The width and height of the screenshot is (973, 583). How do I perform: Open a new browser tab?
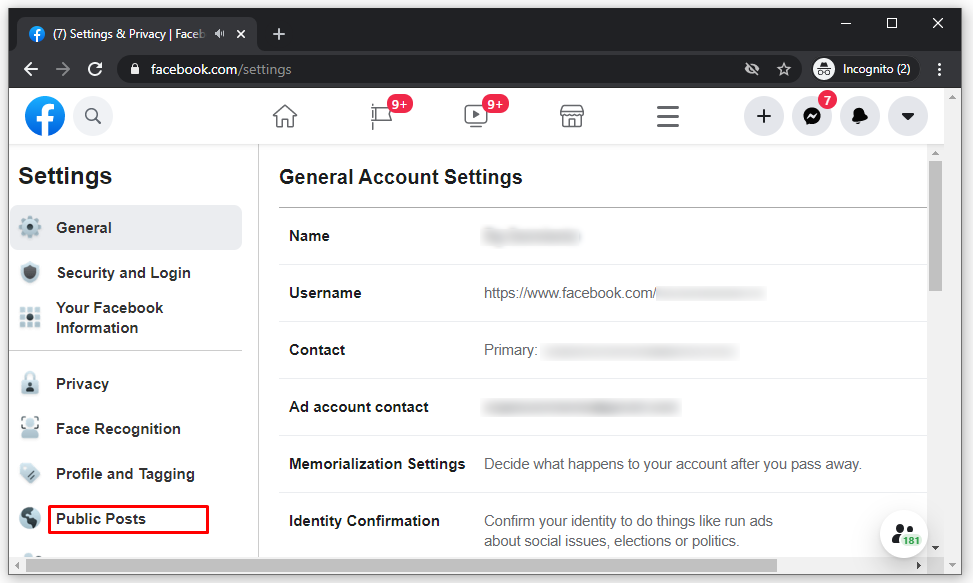(x=279, y=34)
